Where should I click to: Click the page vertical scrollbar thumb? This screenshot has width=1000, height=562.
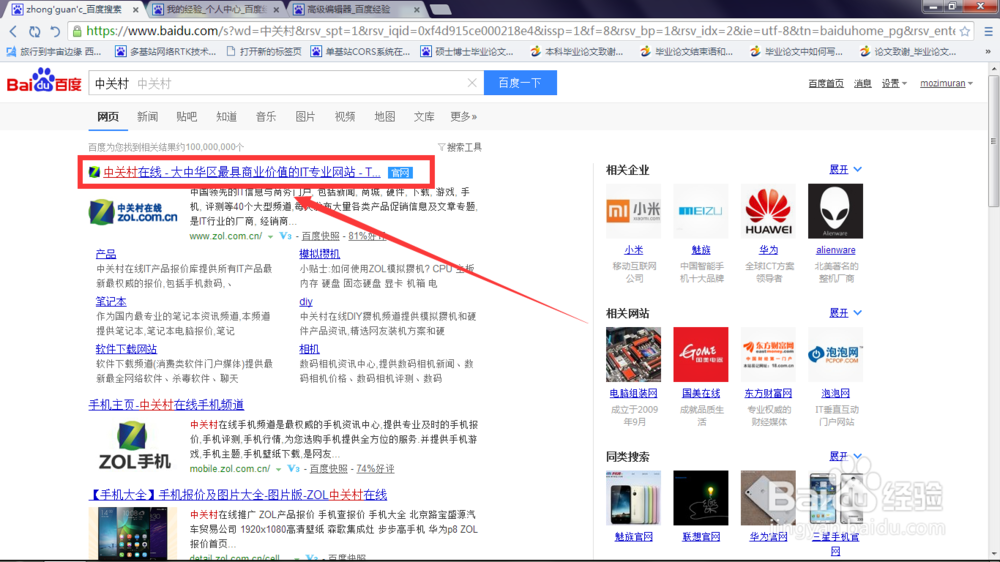(993, 140)
